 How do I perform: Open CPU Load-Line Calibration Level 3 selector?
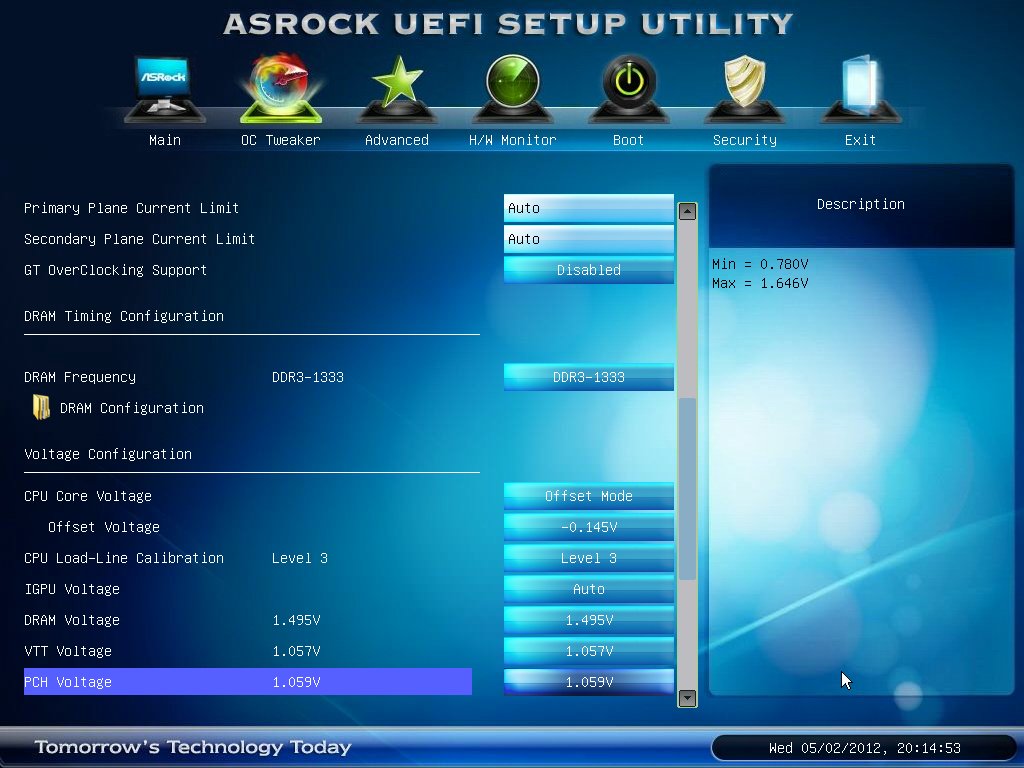pyautogui.click(x=588, y=558)
